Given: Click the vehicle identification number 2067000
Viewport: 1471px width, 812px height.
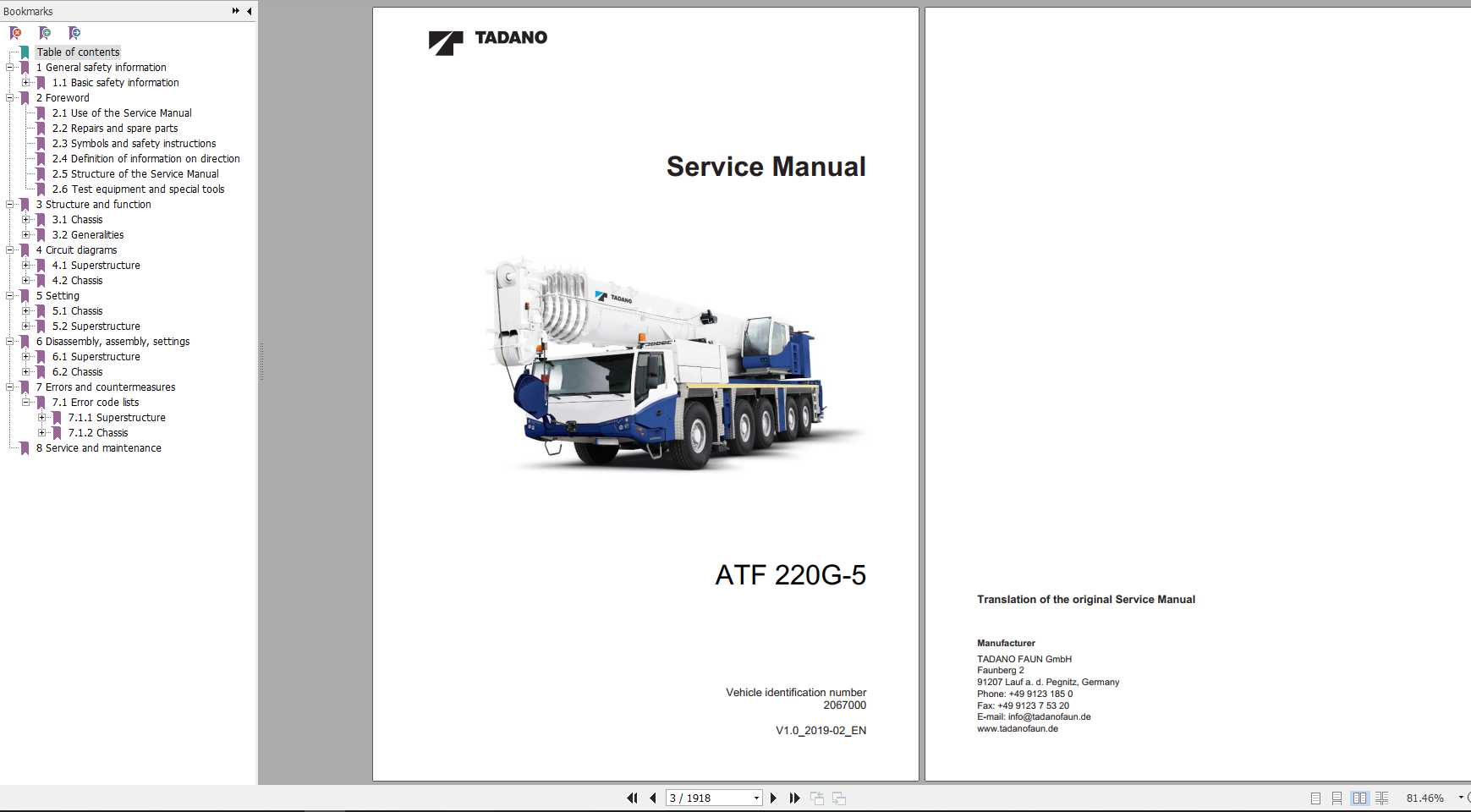Looking at the screenshot, I should 844,705.
